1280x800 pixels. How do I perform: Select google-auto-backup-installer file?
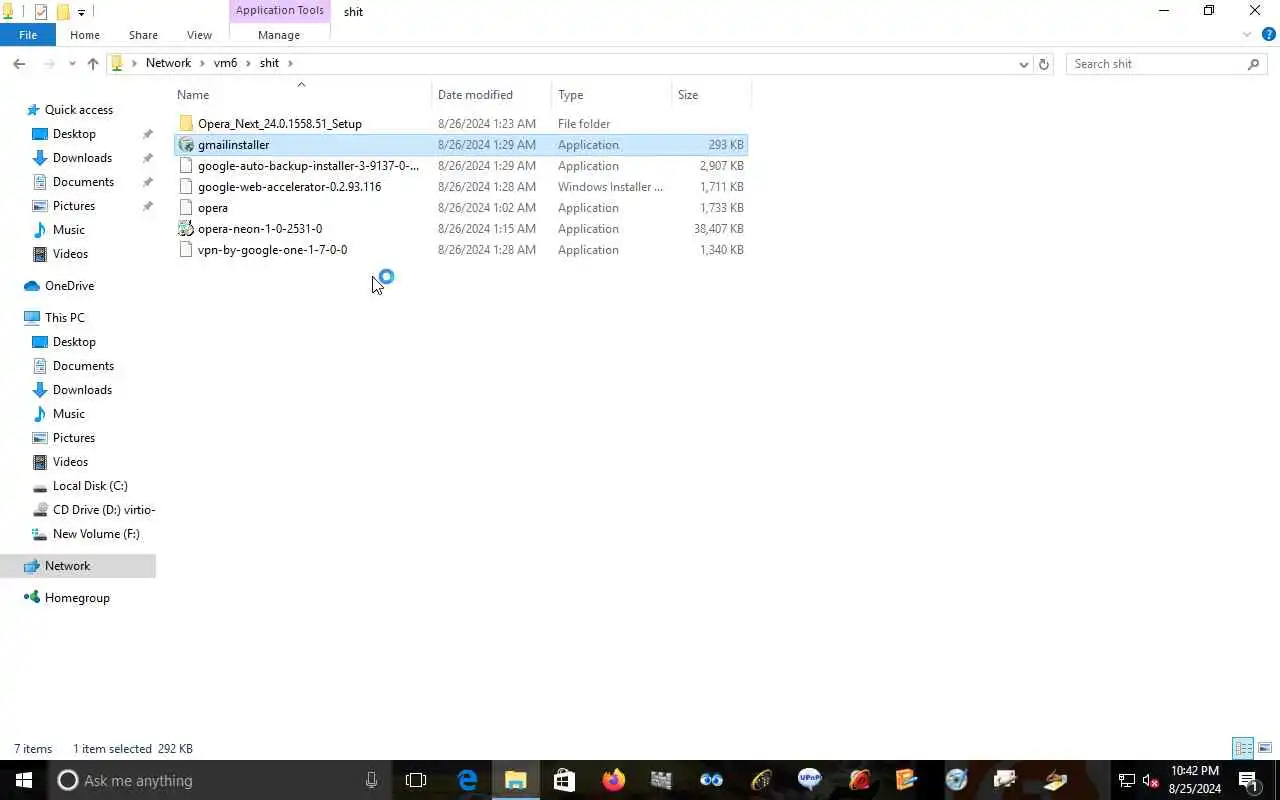(308, 166)
